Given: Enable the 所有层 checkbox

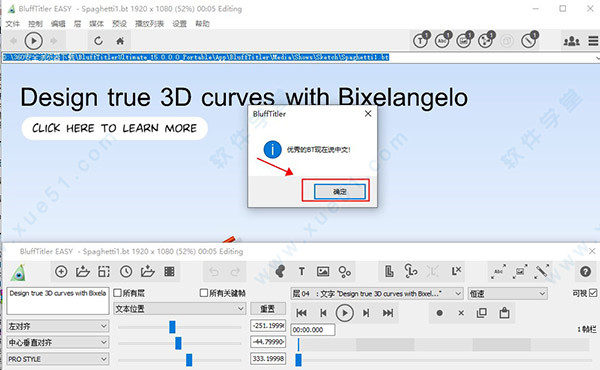Looking at the screenshot, I should [x=117, y=293].
